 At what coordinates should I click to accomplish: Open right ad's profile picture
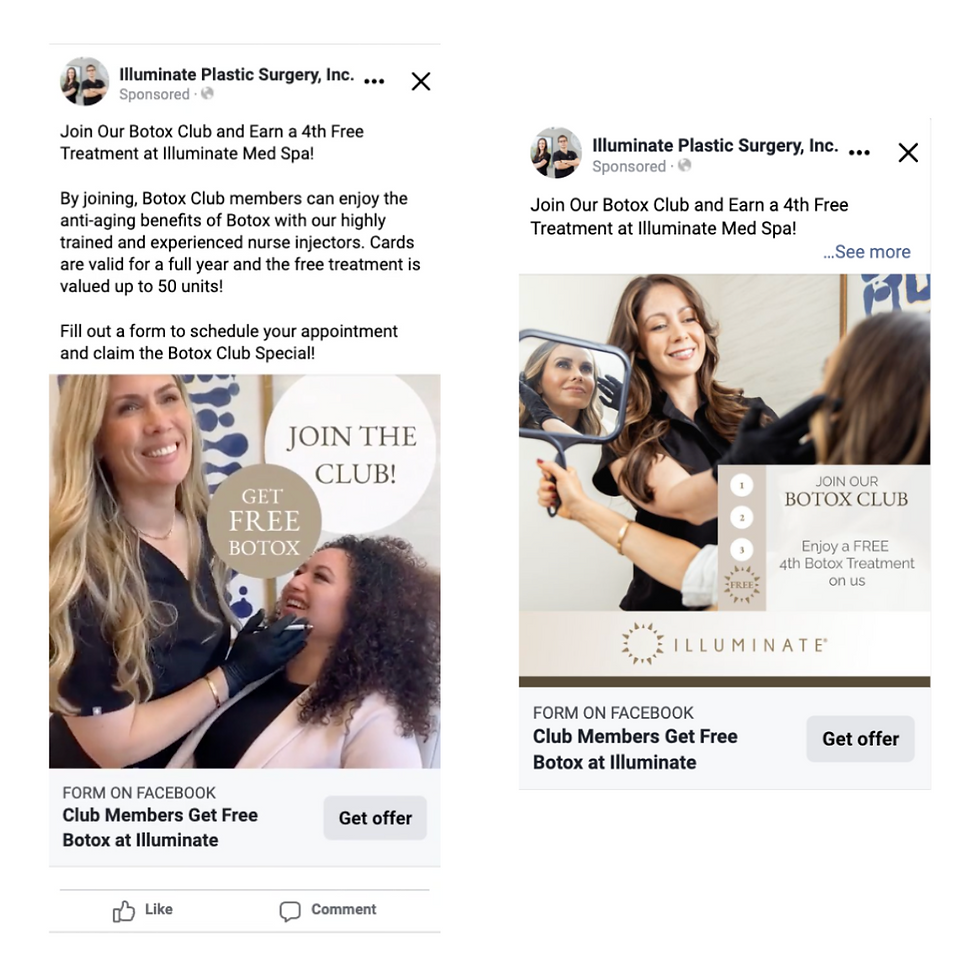[556, 153]
